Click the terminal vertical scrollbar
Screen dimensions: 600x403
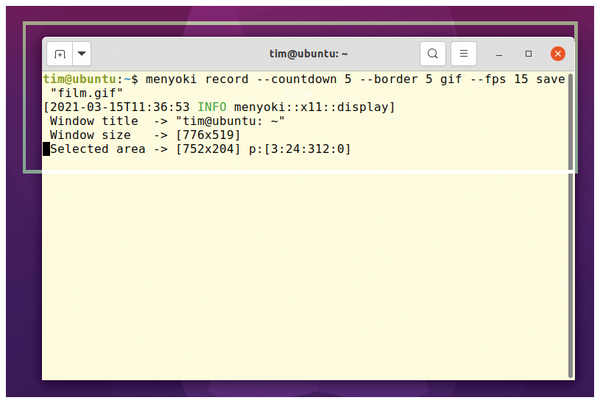pyautogui.click(x=571, y=226)
